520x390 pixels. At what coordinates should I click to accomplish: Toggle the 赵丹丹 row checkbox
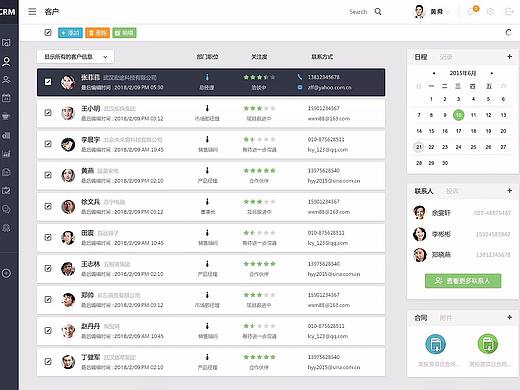tap(48, 330)
